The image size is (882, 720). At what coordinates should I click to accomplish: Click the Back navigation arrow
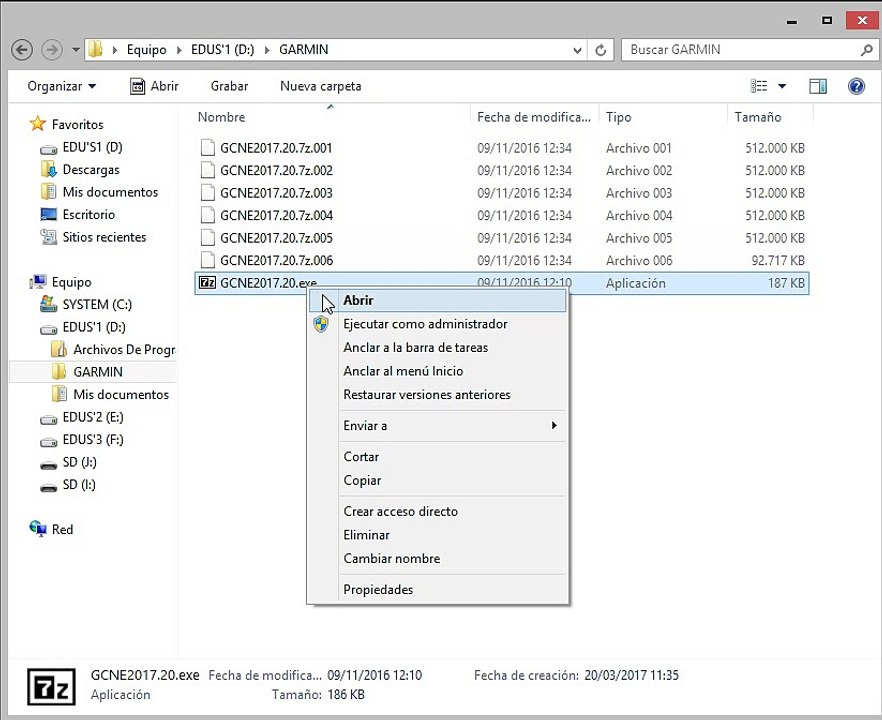[22, 50]
